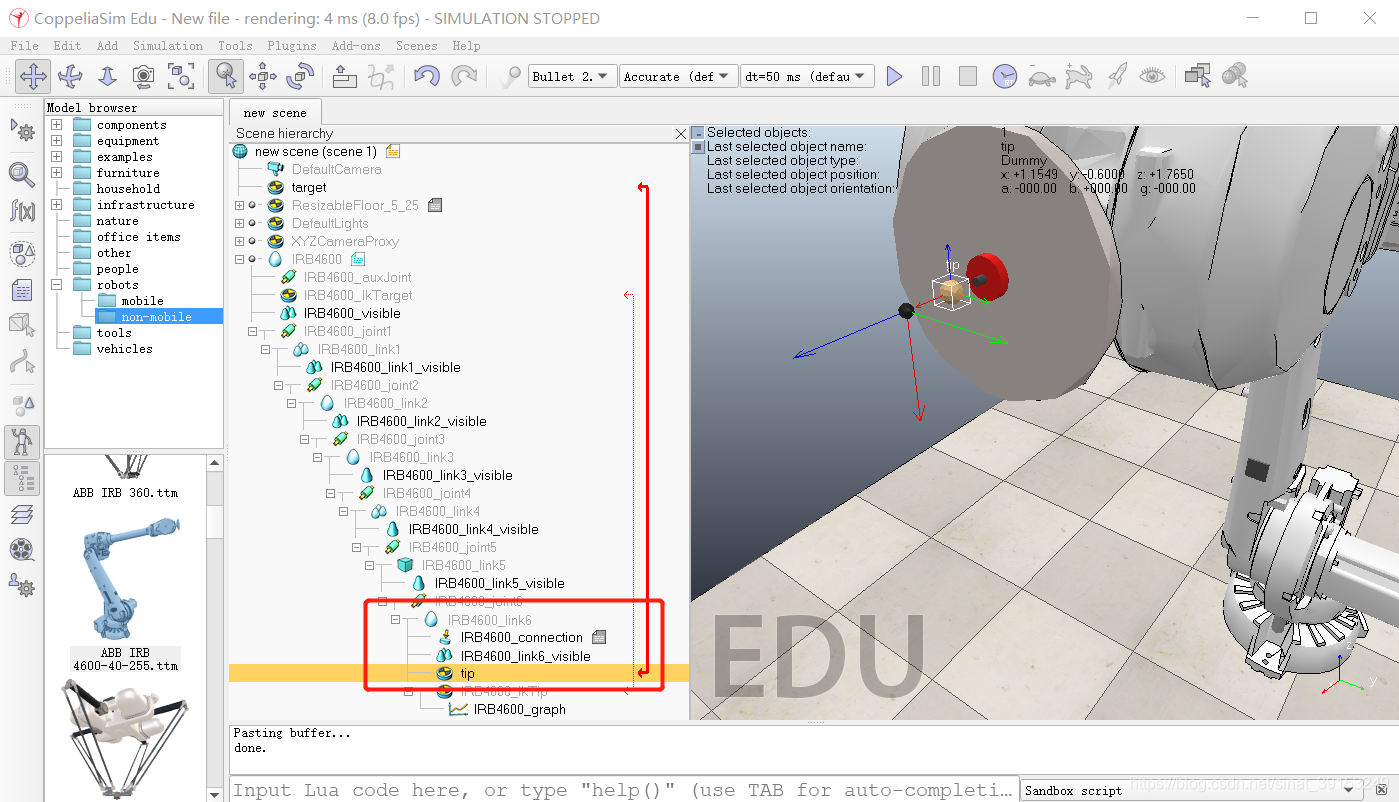Screen dimensions: 1399x802
Task: Open calculation module f(x) icon
Action: pos(22,210)
